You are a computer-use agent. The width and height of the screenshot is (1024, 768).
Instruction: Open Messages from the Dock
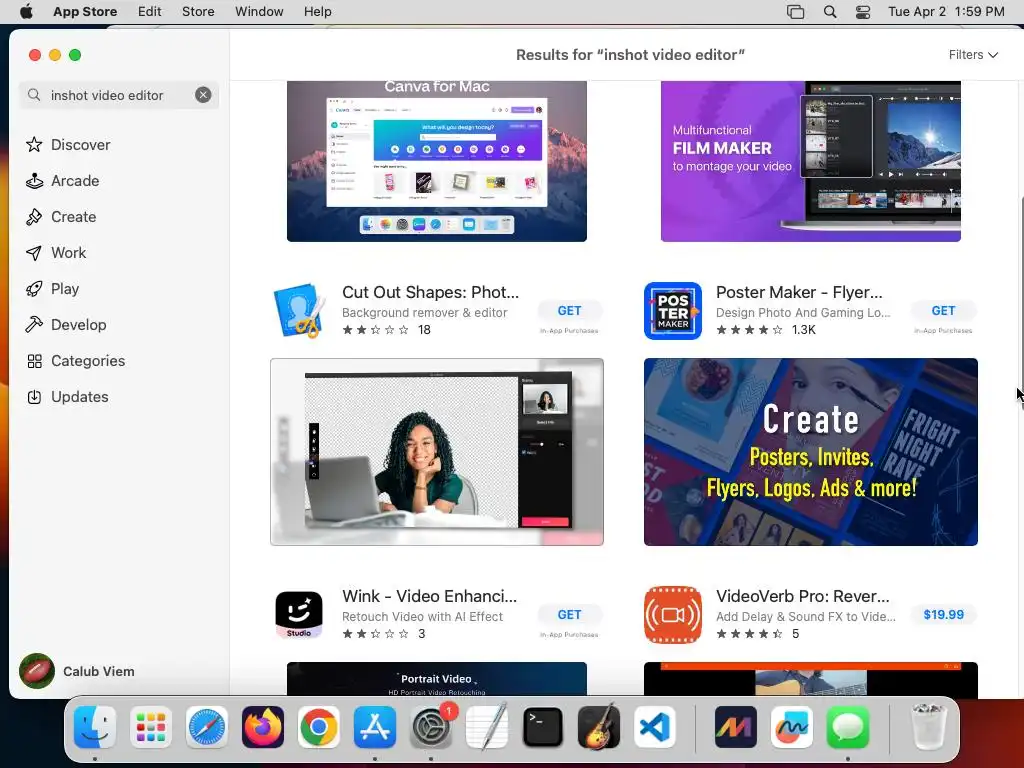[x=848, y=727]
